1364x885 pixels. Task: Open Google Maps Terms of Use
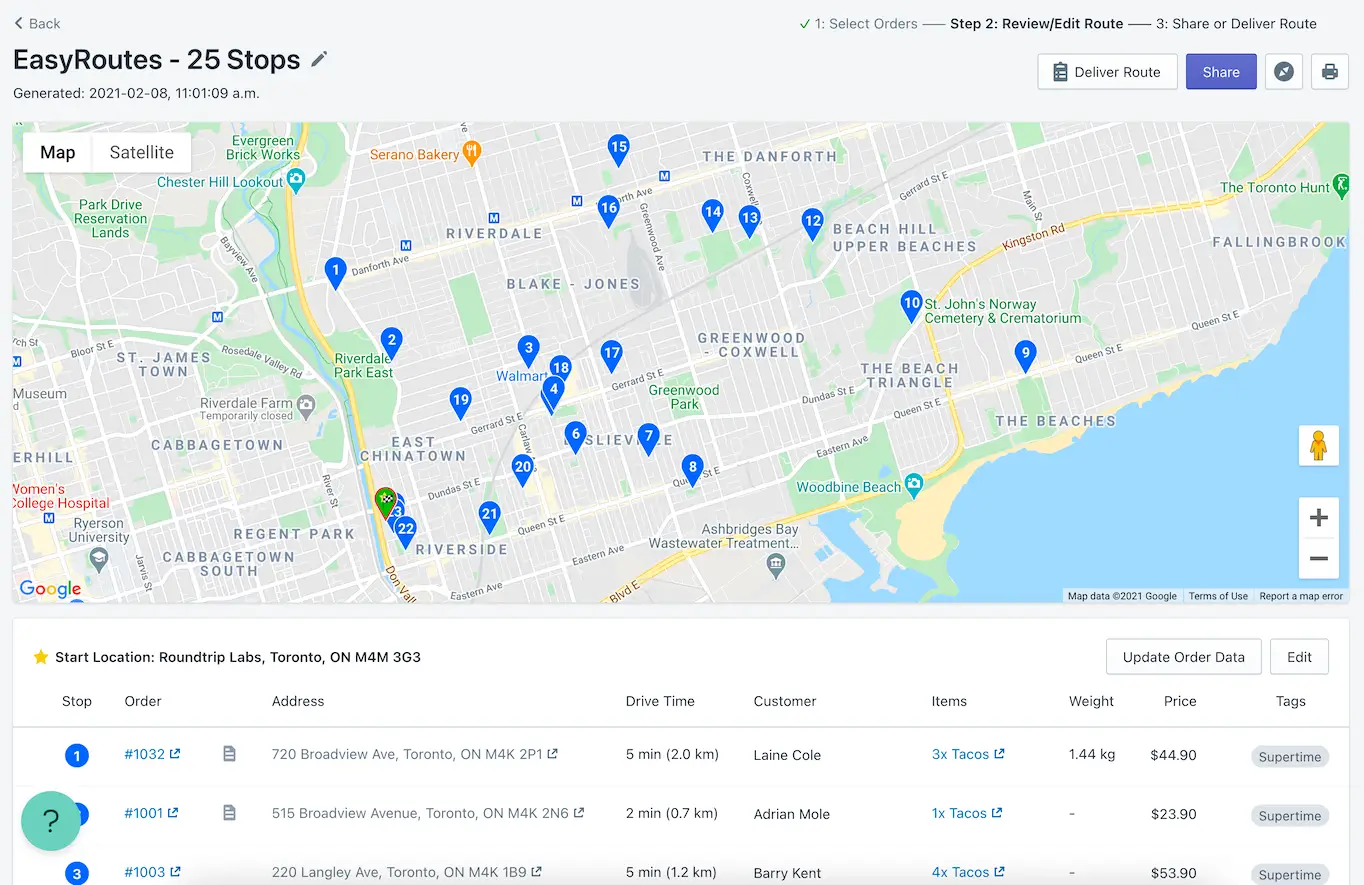point(1218,596)
